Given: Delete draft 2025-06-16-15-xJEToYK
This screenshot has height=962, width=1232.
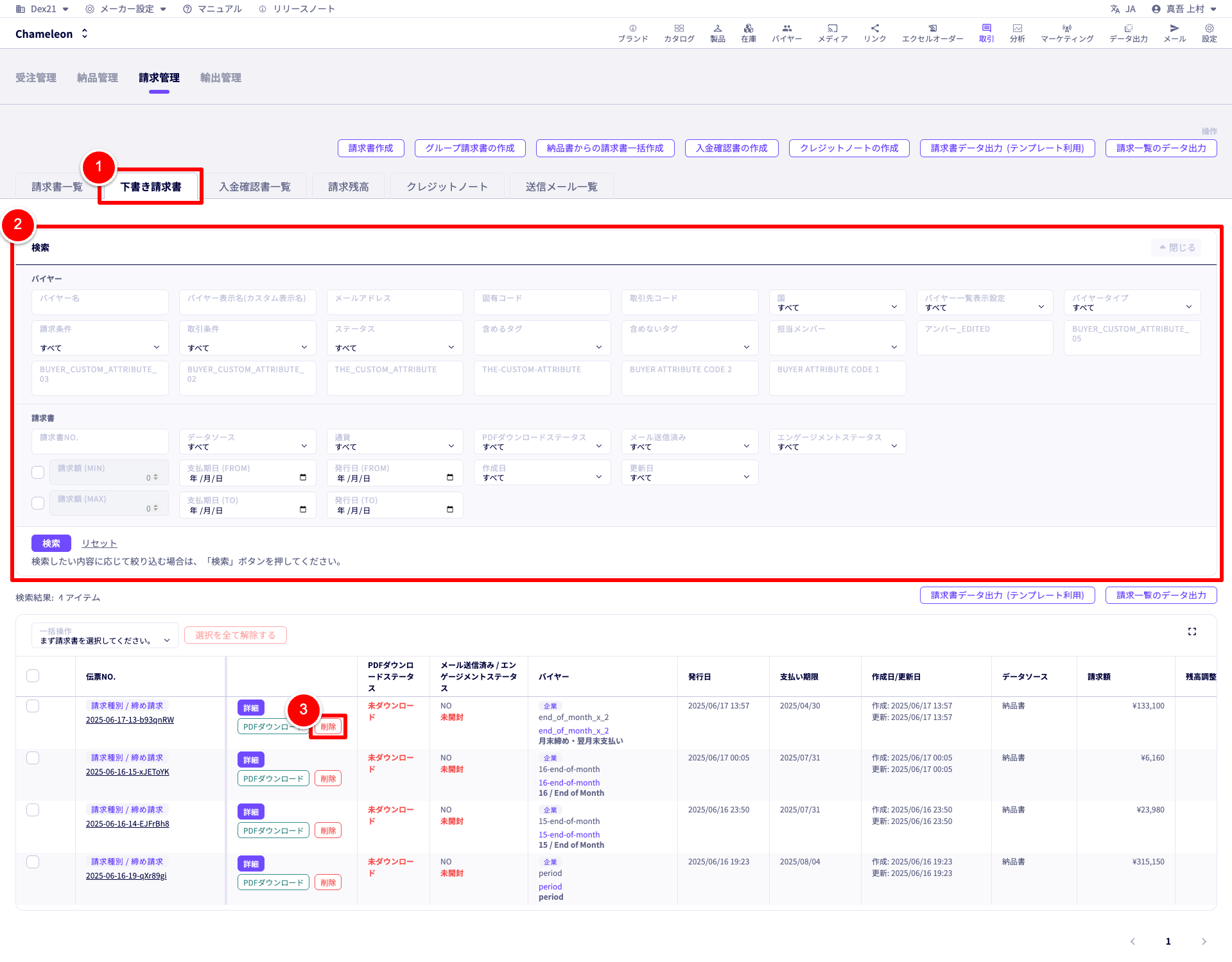Looking at the screenshot, I should (x=328, y=778).
